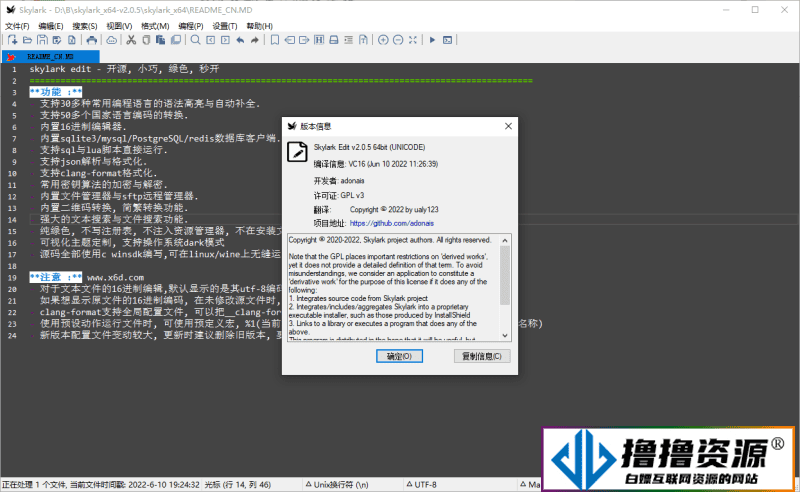This screenshot has height=492, width=800.
Task: Click the redo arrow icon
Action: (255, 40)
